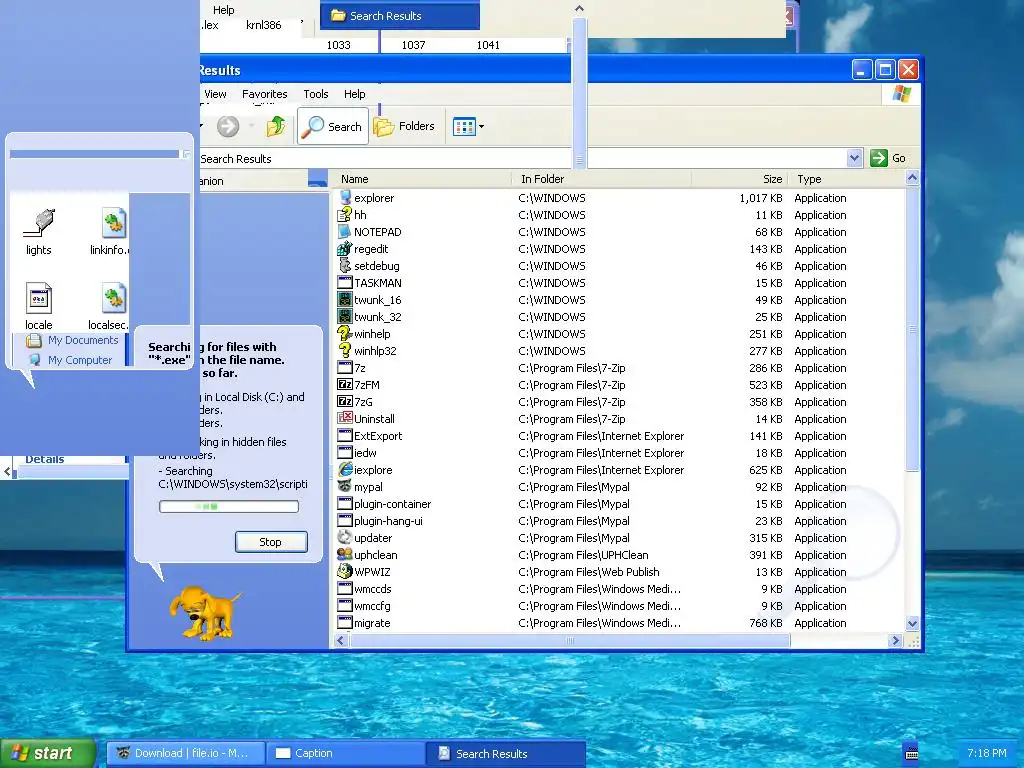Sort results by the Type column
This screenshot has height=768, width=1024.
pos(846,179)
